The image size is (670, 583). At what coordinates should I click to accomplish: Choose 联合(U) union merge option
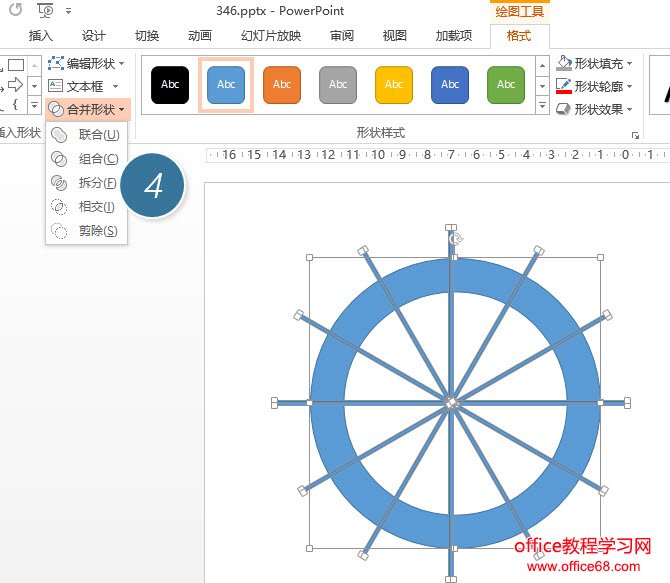(x=86, y=135)
